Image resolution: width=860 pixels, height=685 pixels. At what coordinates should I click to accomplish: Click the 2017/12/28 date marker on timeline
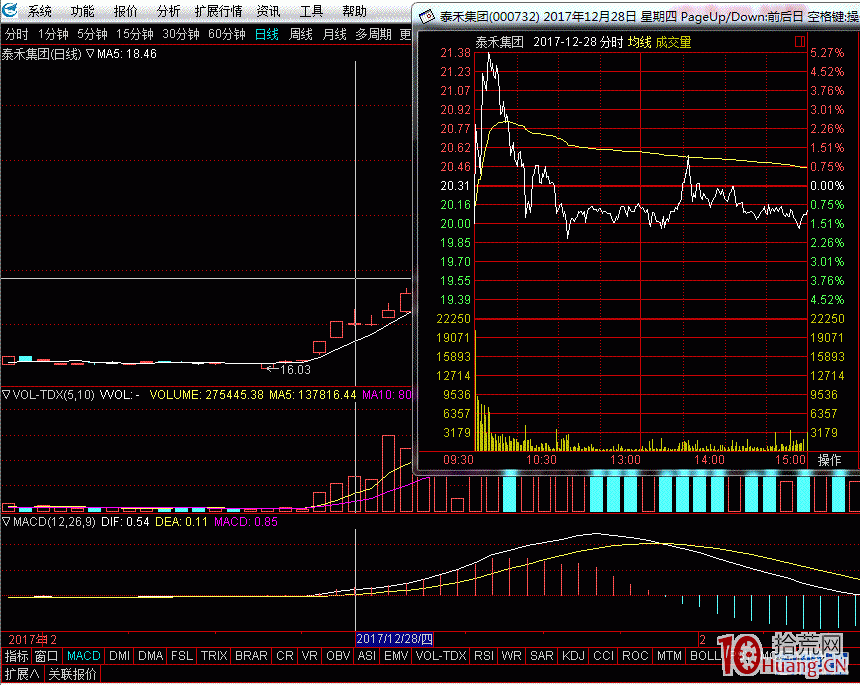(x=394, y=638)
